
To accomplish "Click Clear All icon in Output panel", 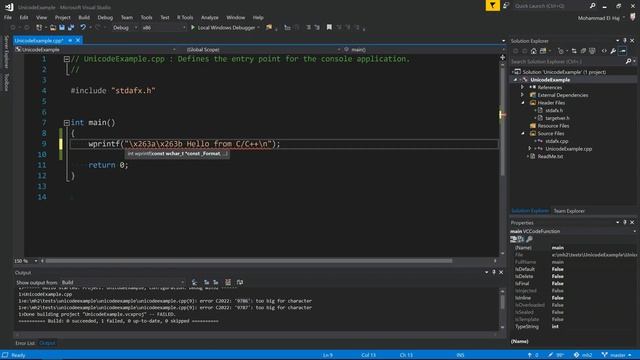I will (x=228, y=282).
